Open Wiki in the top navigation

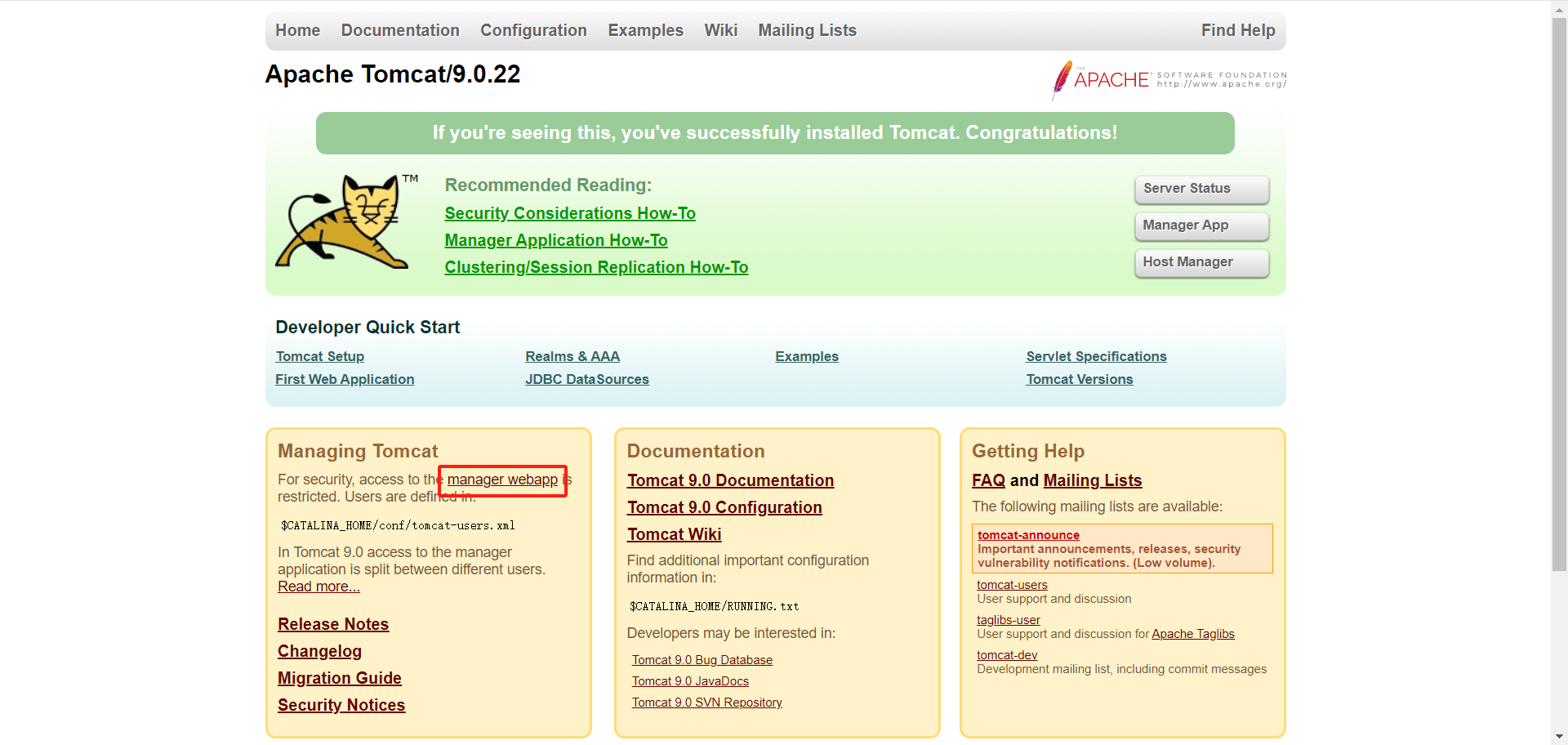(720, 30)
